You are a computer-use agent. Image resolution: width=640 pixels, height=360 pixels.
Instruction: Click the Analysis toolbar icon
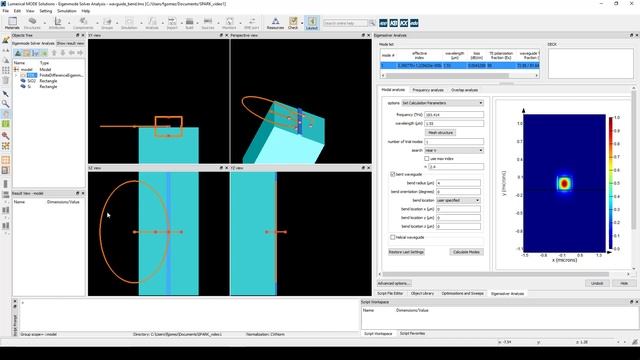pyautogui.click(x=152, y=23)
